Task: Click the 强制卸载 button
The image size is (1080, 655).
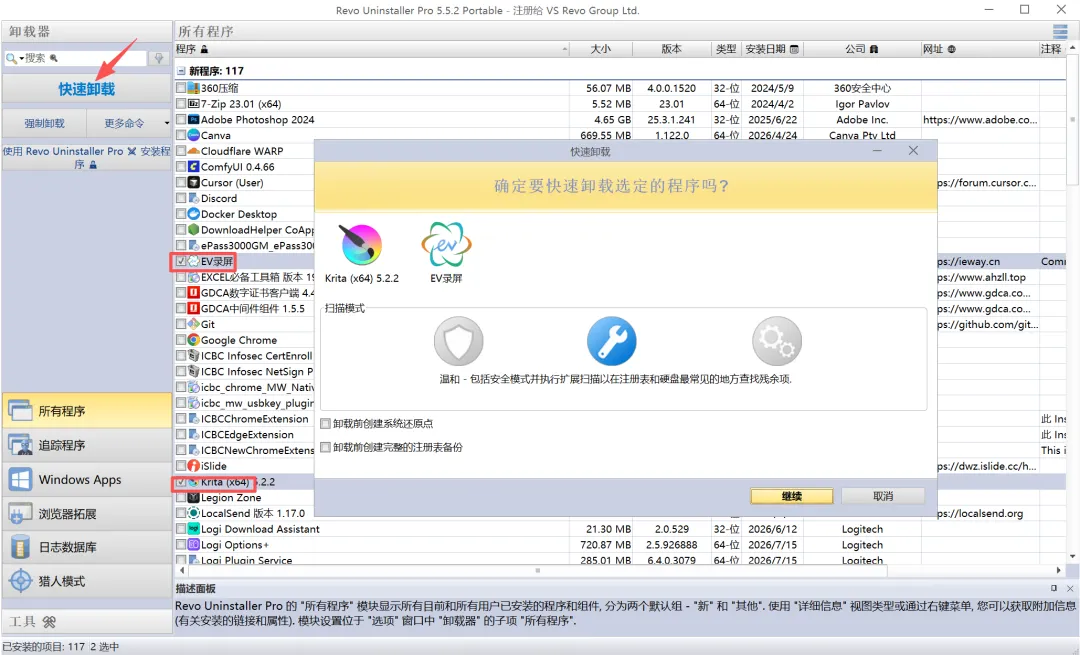Action: [x=45, y=123]
